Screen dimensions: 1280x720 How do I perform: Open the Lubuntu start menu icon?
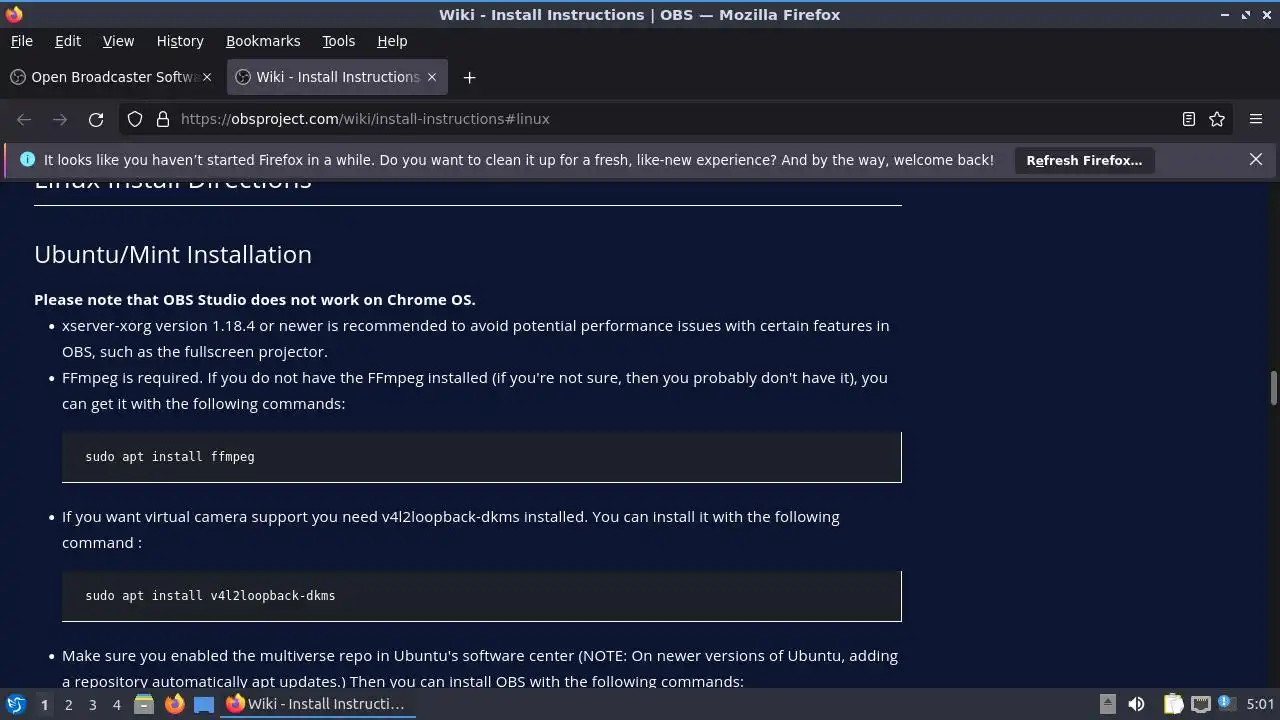pyautogui.click(x=15, y=704)
